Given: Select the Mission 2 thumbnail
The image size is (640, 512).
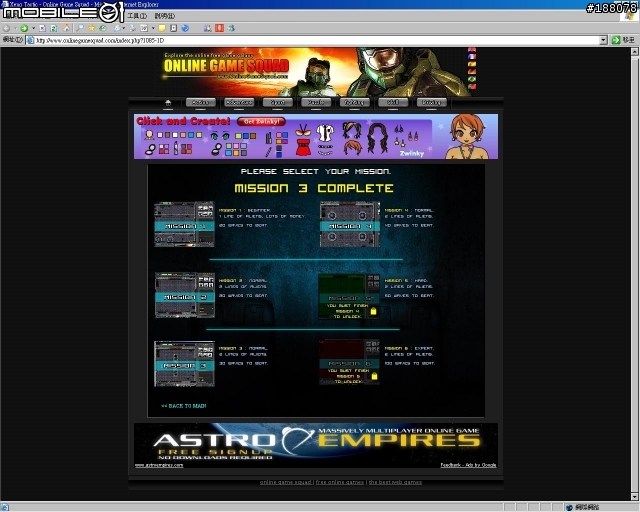Looking at the screenshot, I should click(184, 295).
